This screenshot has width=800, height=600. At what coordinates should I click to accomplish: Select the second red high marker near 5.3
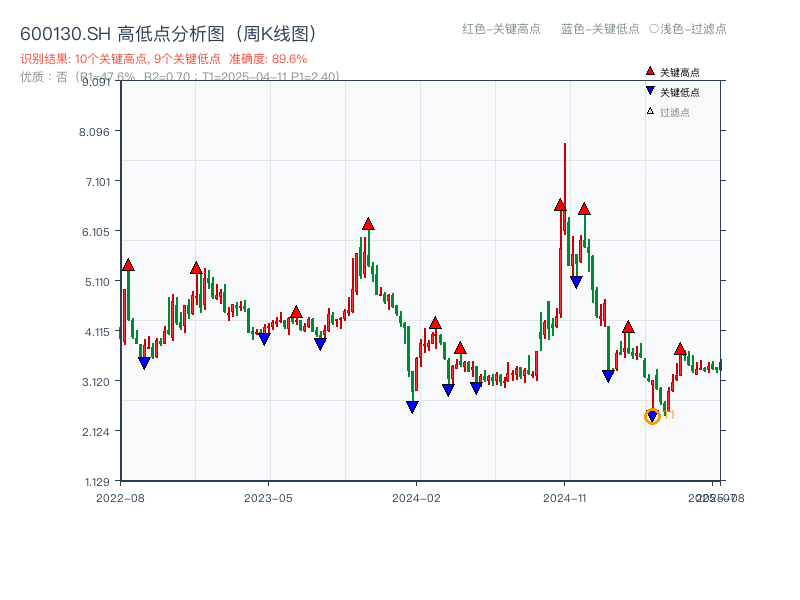pos(196,268)
